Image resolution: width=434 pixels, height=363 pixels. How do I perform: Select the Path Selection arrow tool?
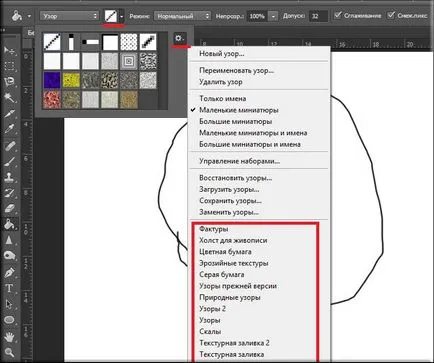[9, 304]
